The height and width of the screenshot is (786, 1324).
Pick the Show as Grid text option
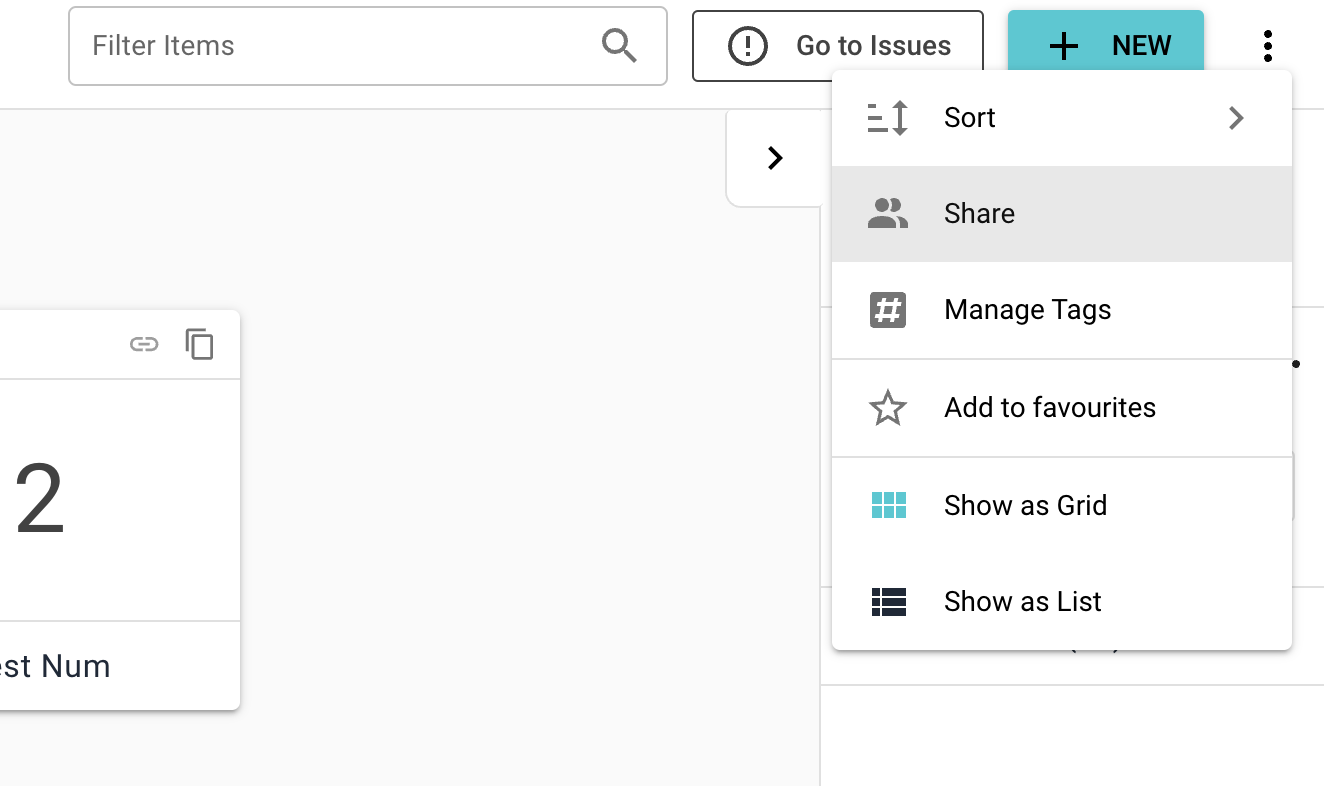point(1025,505)
